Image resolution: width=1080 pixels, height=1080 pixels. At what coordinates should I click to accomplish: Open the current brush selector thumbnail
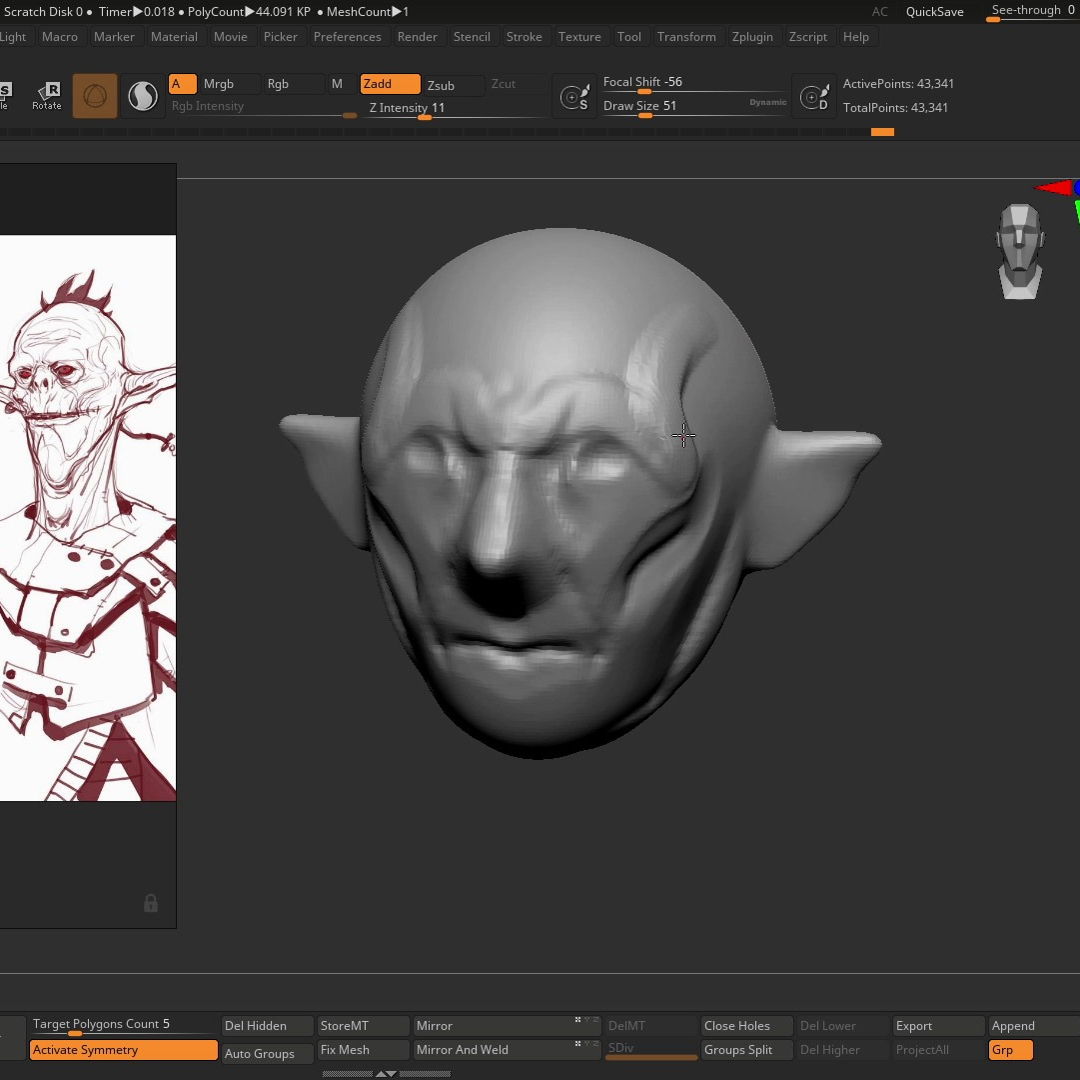point(95,95)
